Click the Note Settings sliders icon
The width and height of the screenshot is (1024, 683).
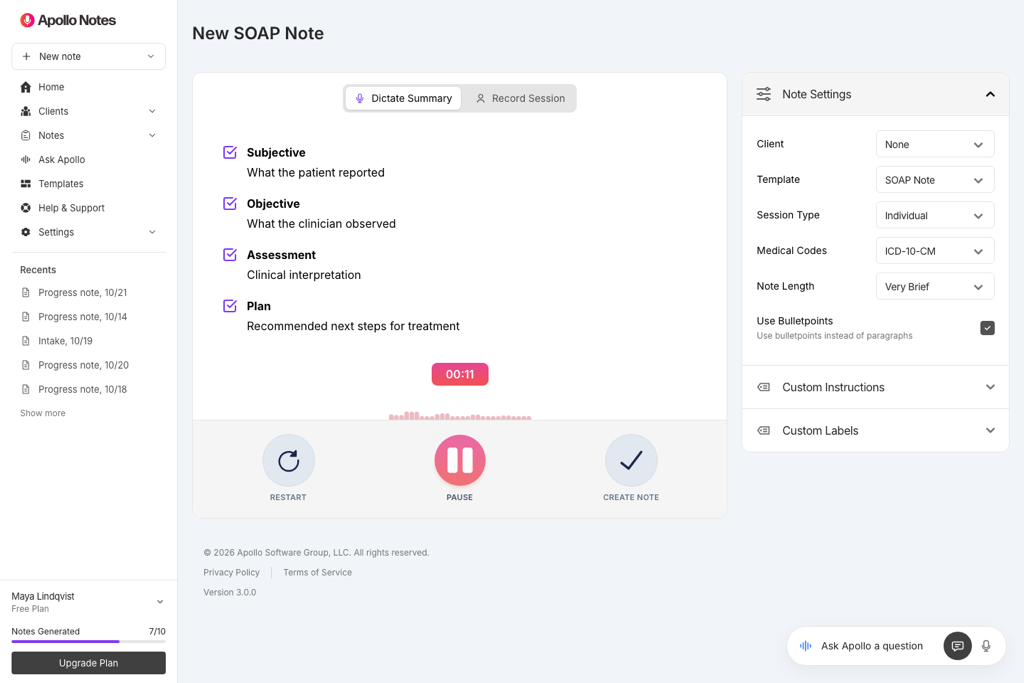[x=763, y=94]
